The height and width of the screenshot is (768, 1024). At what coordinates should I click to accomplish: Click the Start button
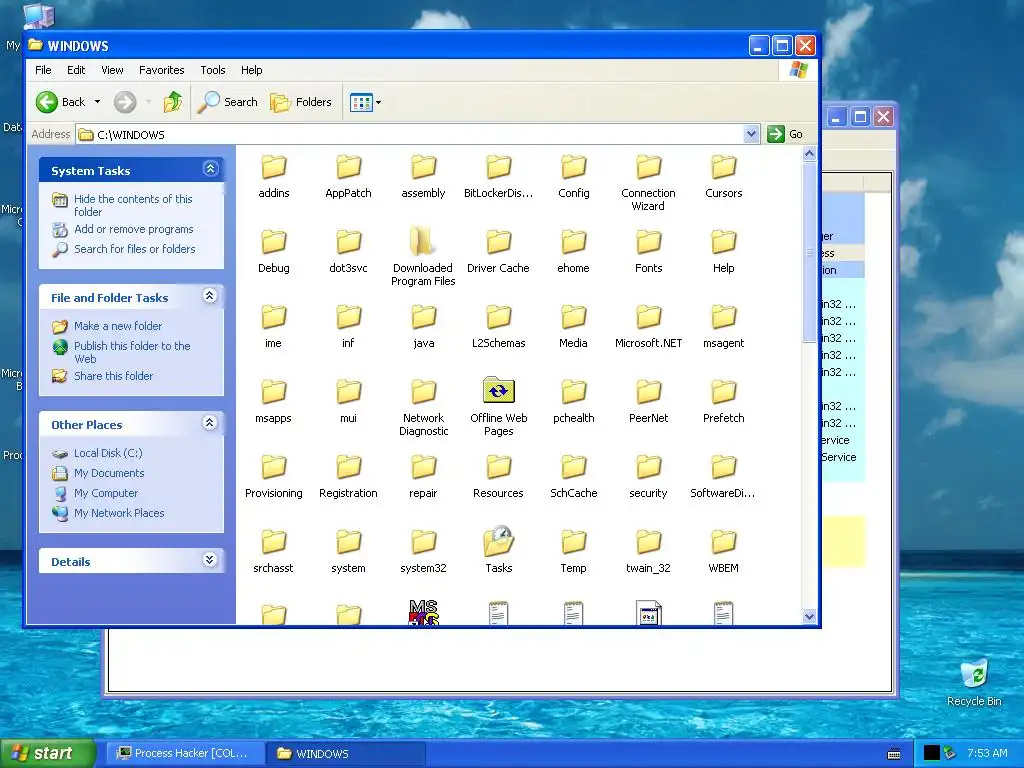(48, 753)
